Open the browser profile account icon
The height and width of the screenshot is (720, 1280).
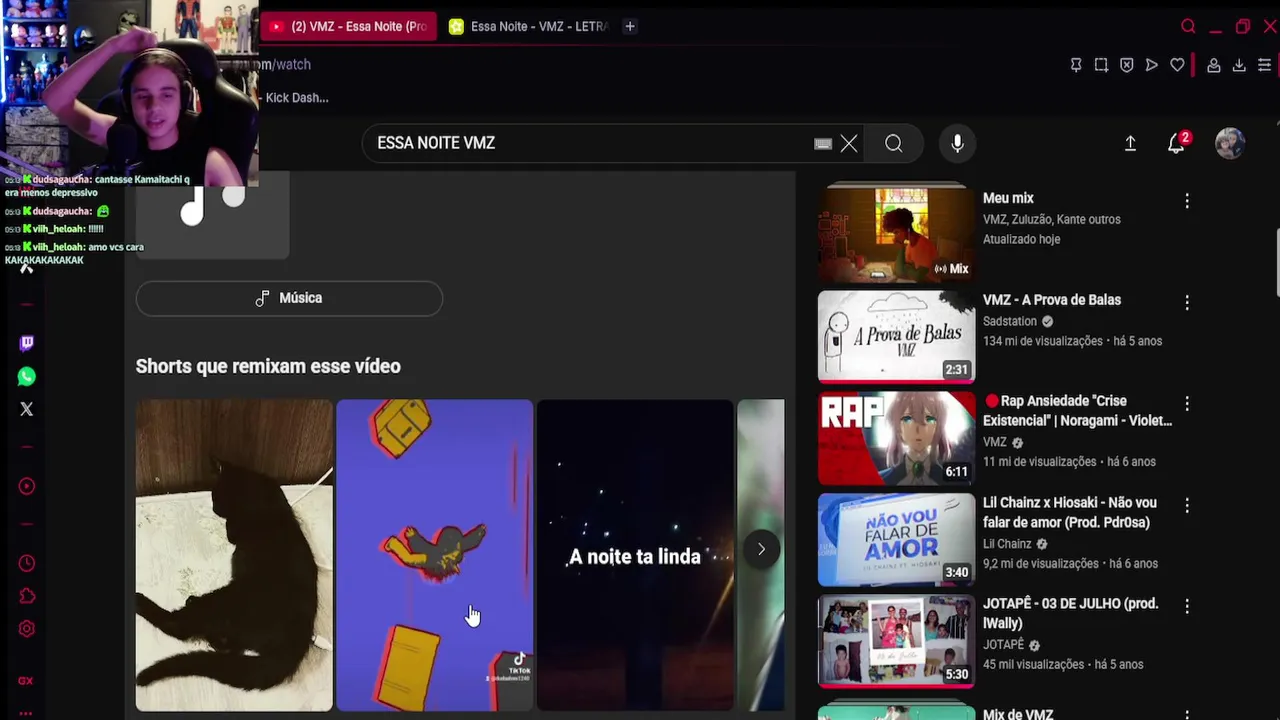click(1213, 65)
